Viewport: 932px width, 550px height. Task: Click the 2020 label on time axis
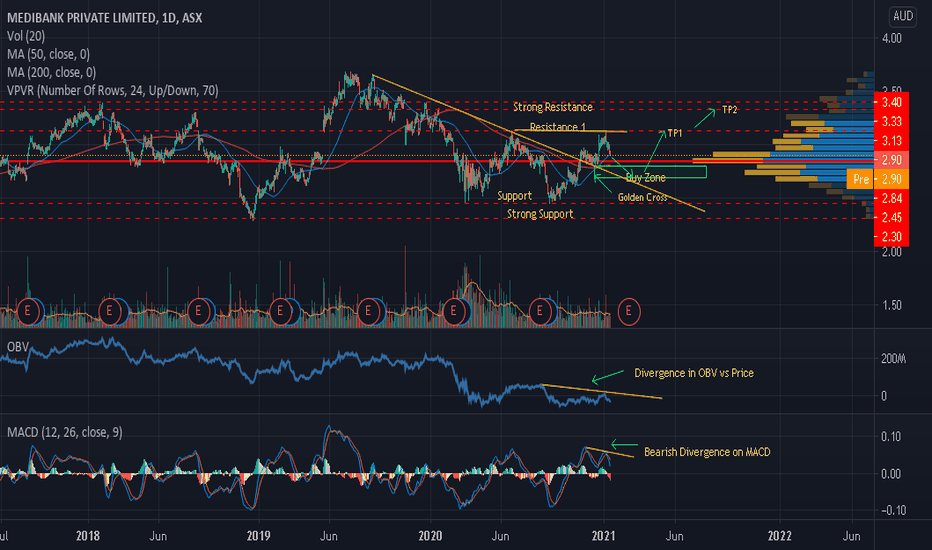pos(430,536)
